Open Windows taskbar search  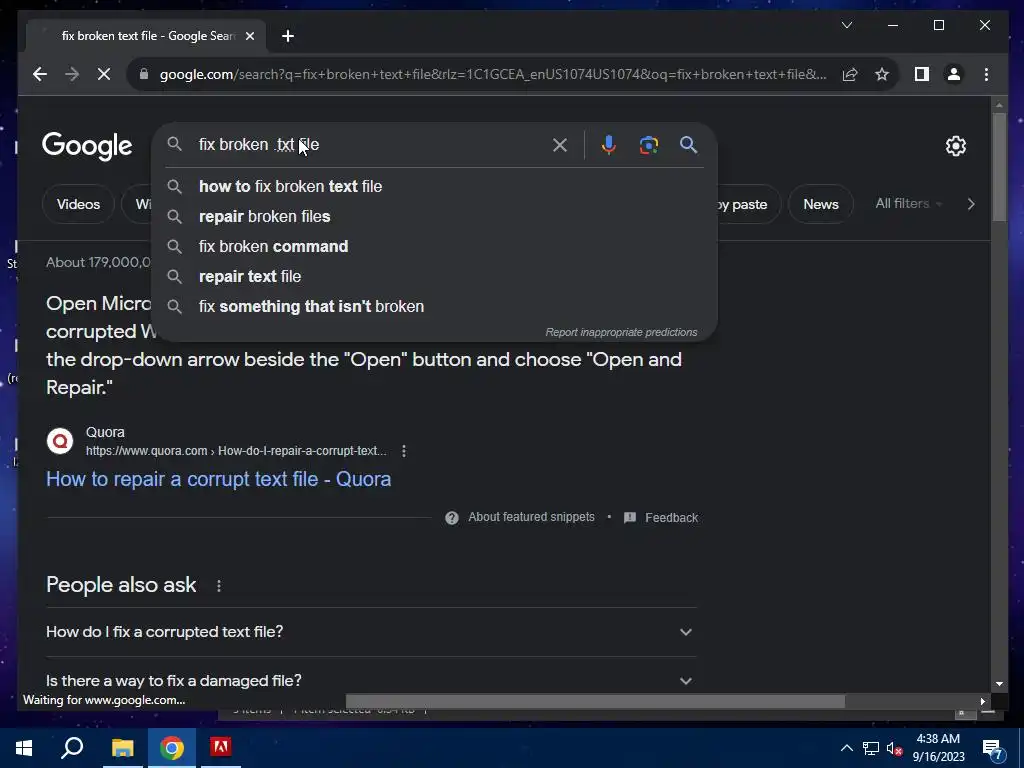pyautogui.click(x=72, y=748)
